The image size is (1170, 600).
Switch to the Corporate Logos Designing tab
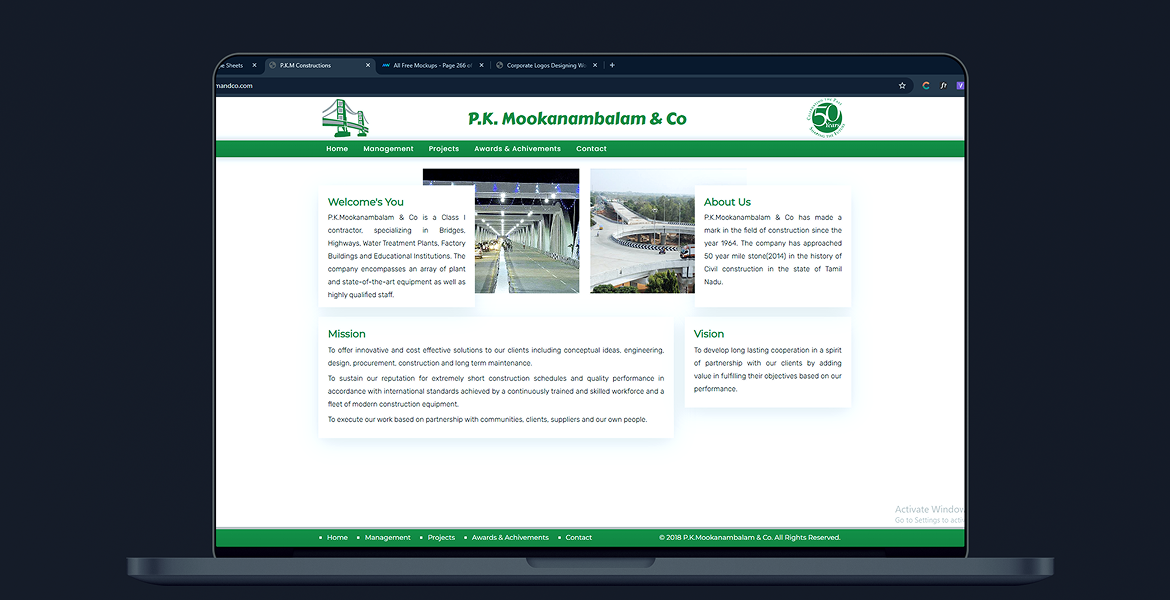545,66
